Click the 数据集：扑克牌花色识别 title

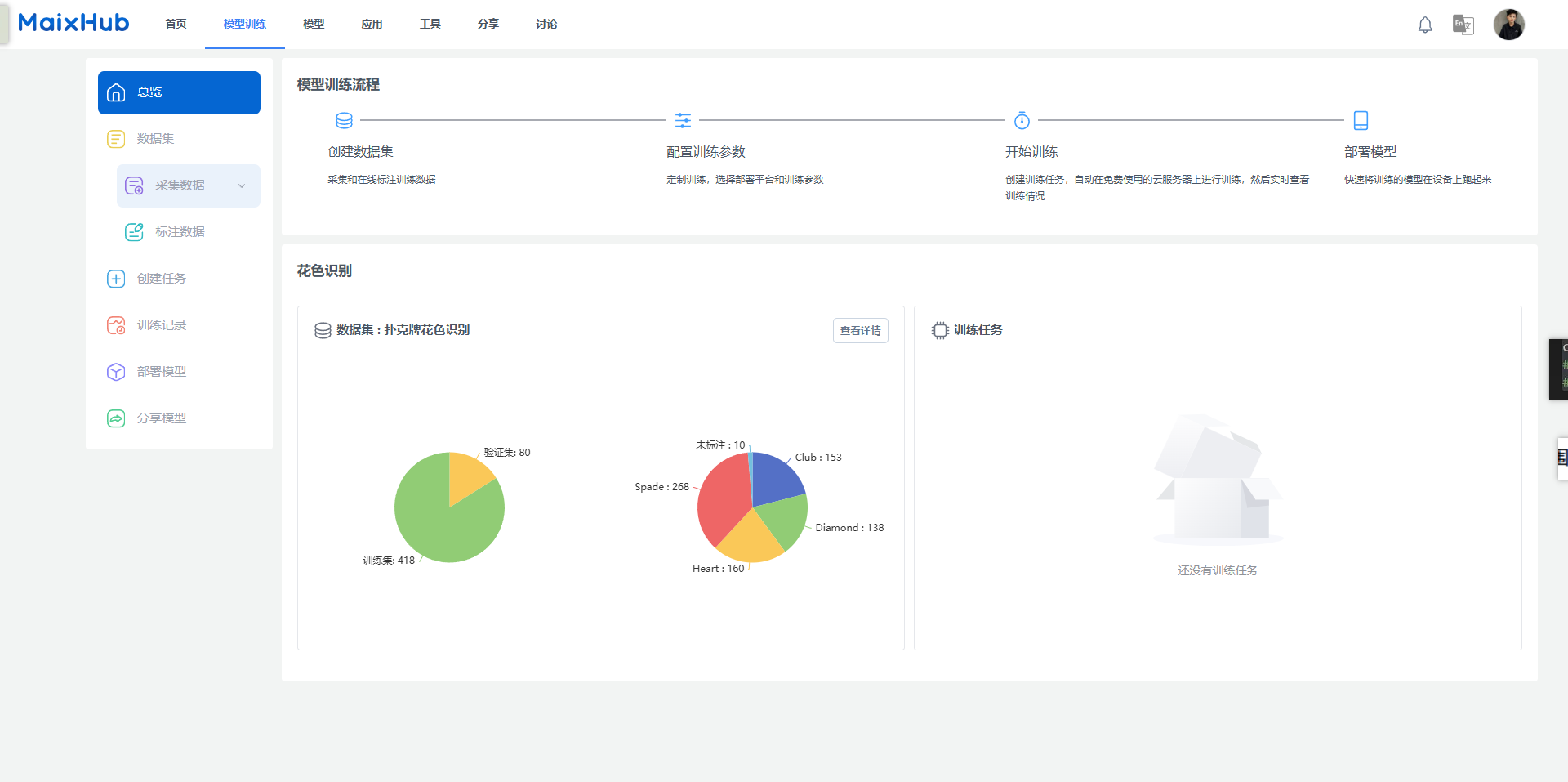[403, 330]
